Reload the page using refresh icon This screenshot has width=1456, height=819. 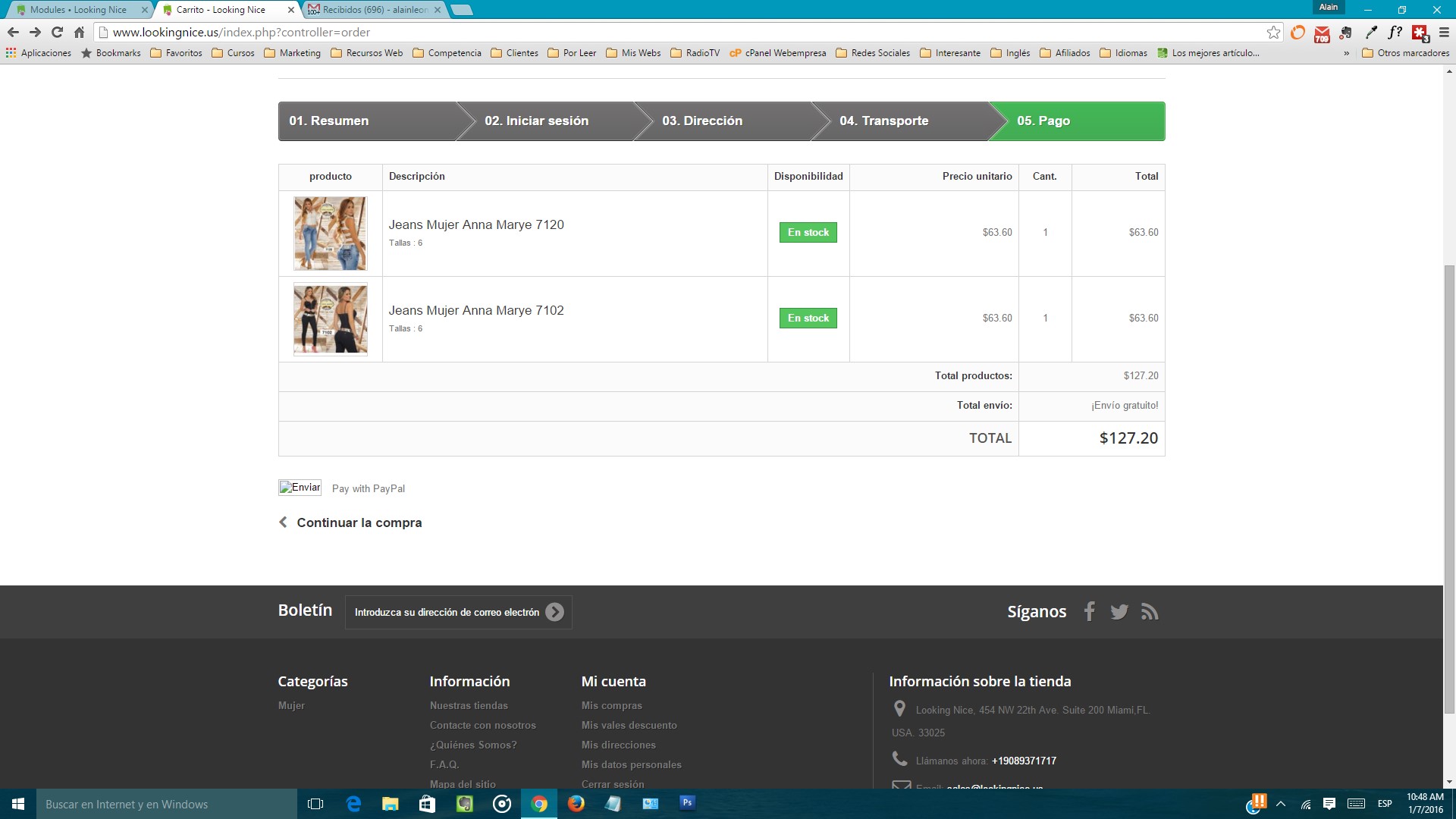pyautogui.click(x=57, y=33)
